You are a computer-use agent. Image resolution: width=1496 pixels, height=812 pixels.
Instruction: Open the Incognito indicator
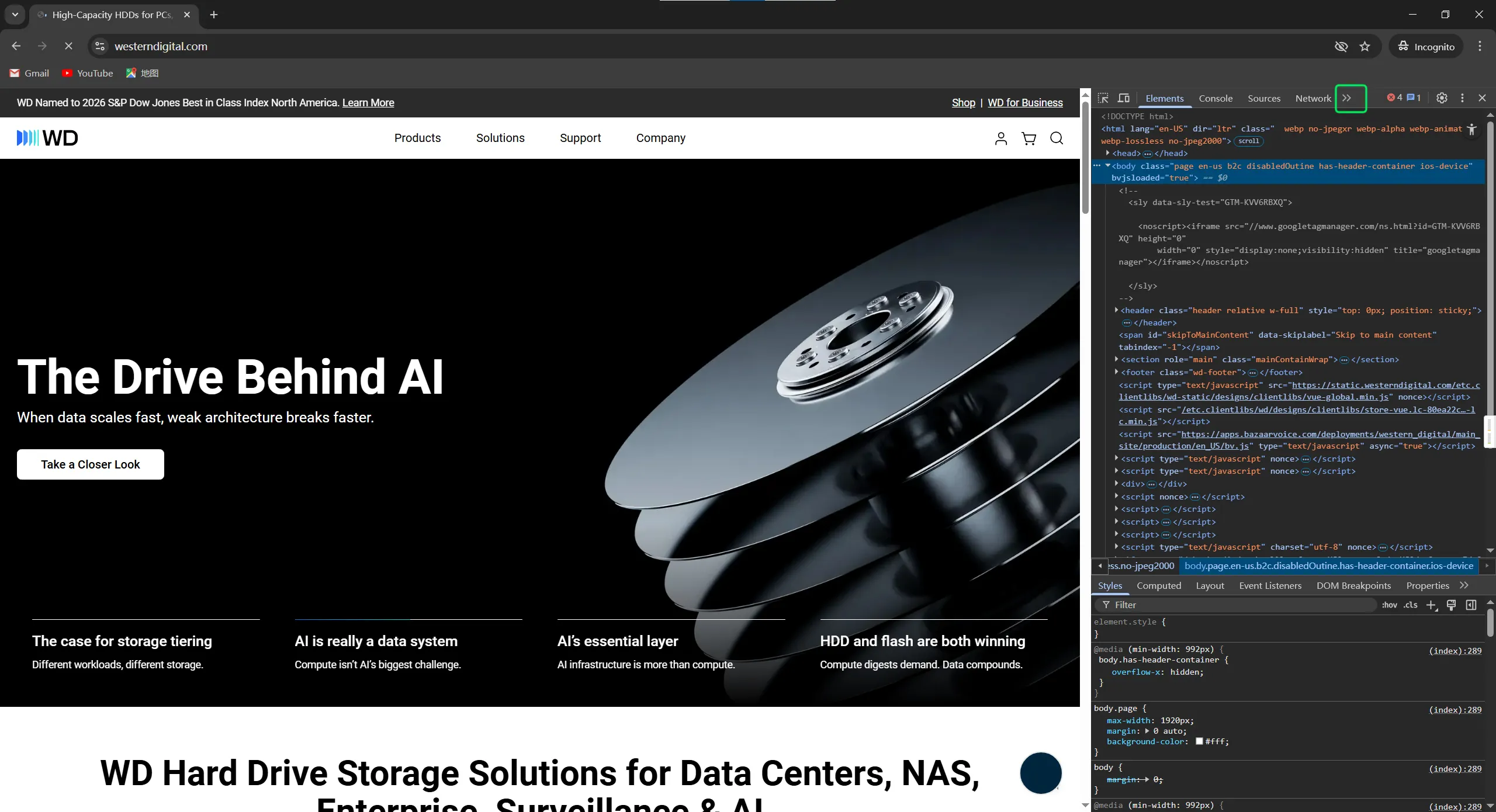point(1426,46)
